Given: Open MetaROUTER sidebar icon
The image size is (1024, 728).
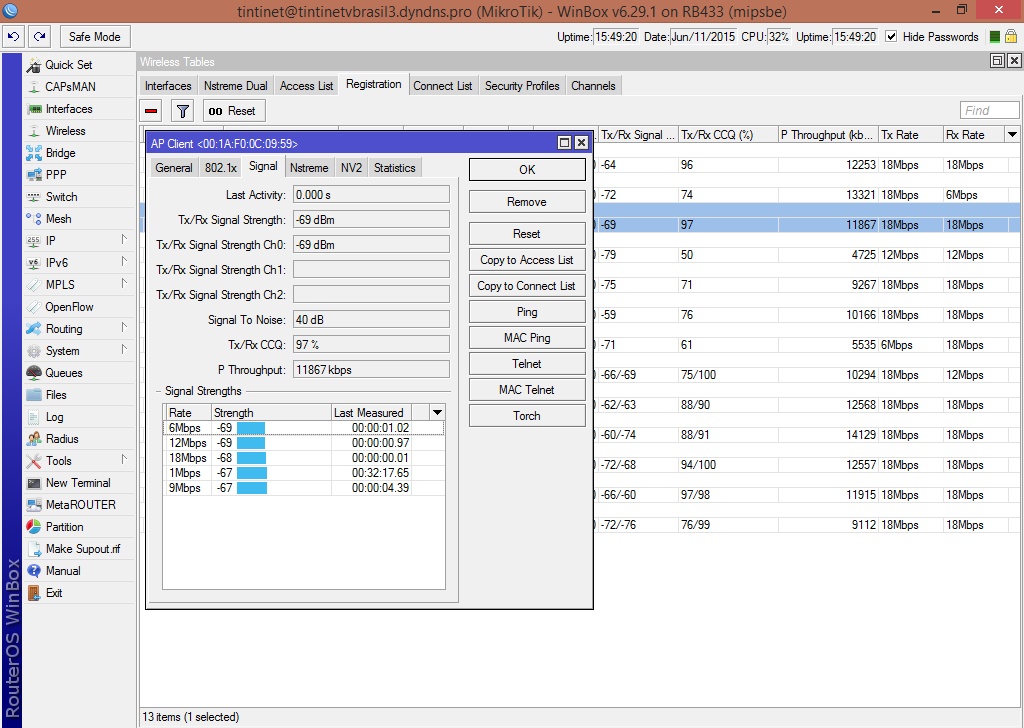Looking at the screenshot, I should (x=34, y=505).
